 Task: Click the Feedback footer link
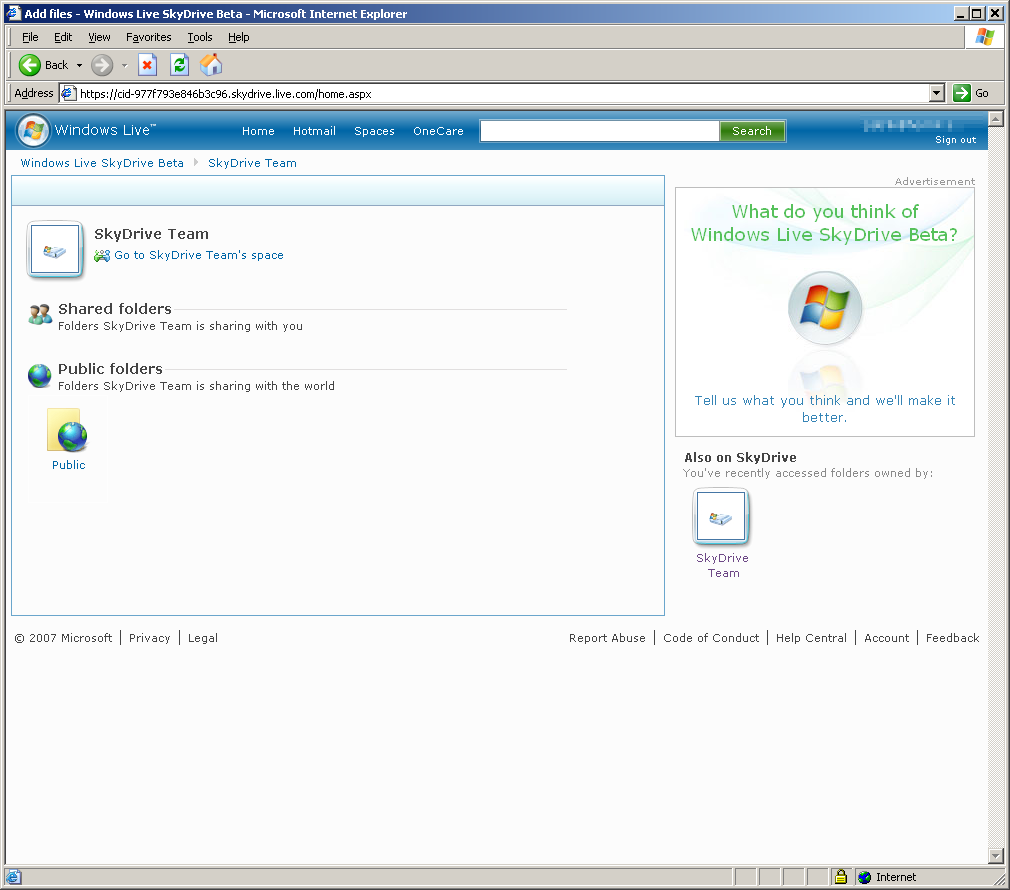(x=952, y=638)
